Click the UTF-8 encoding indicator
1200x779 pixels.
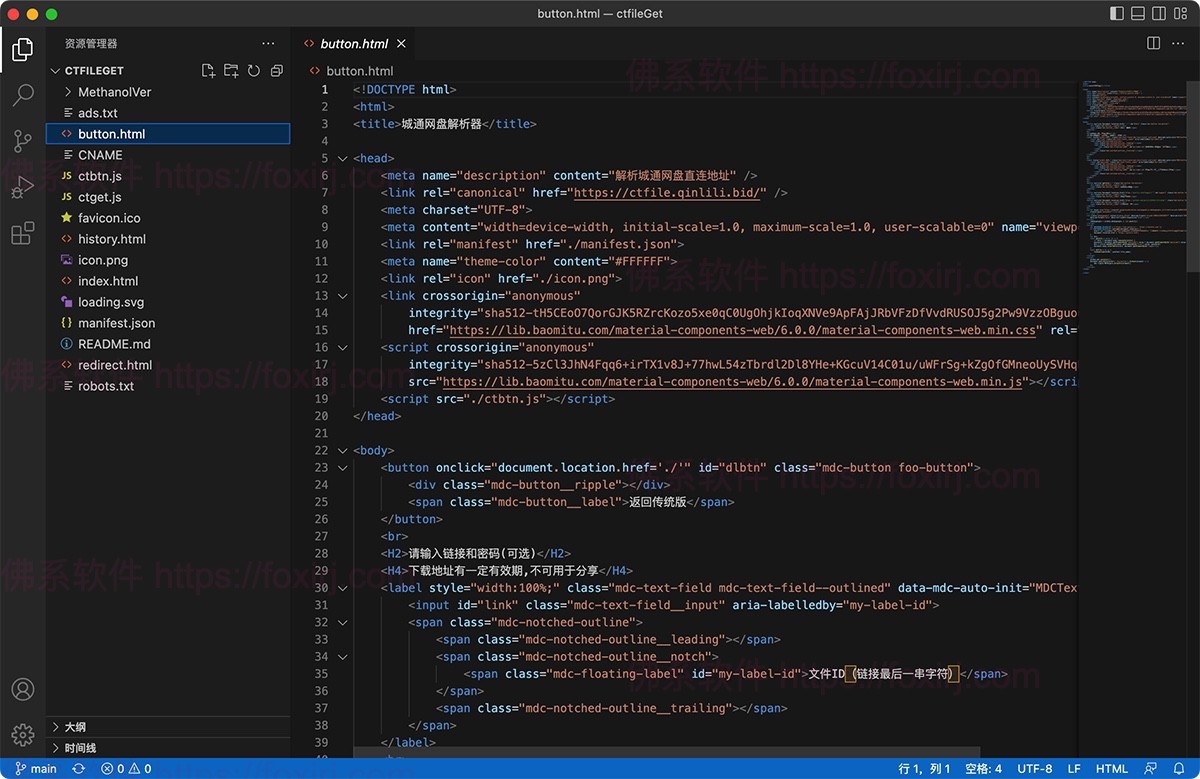coord(1034,769)
